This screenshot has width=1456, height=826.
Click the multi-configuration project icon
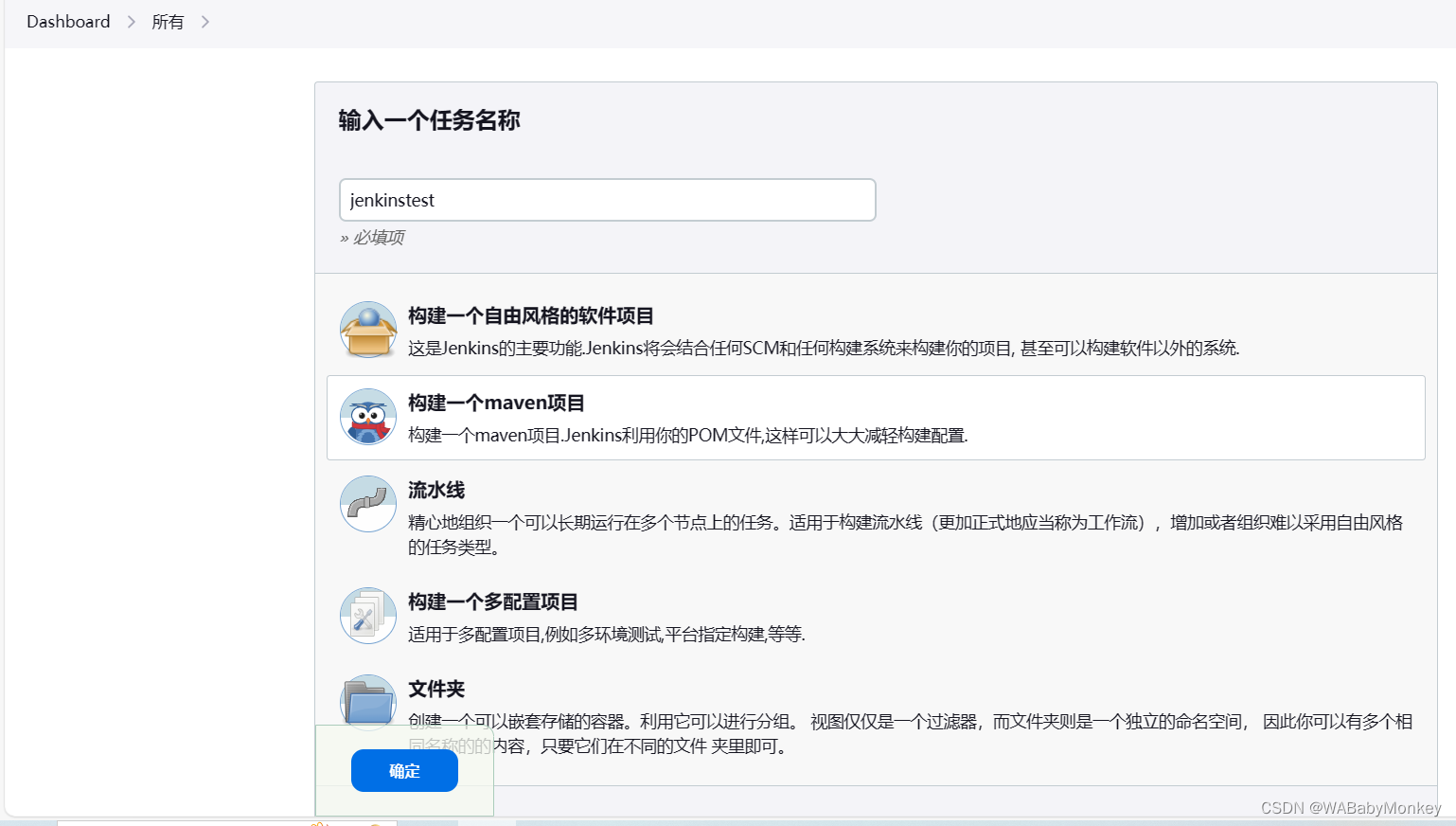[368, 616]
